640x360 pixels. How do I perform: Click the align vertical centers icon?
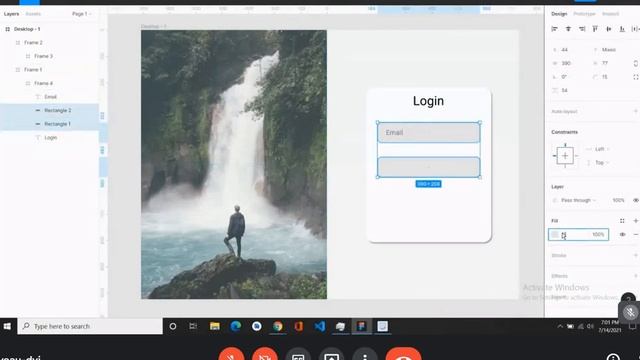(x=609, y=29)
